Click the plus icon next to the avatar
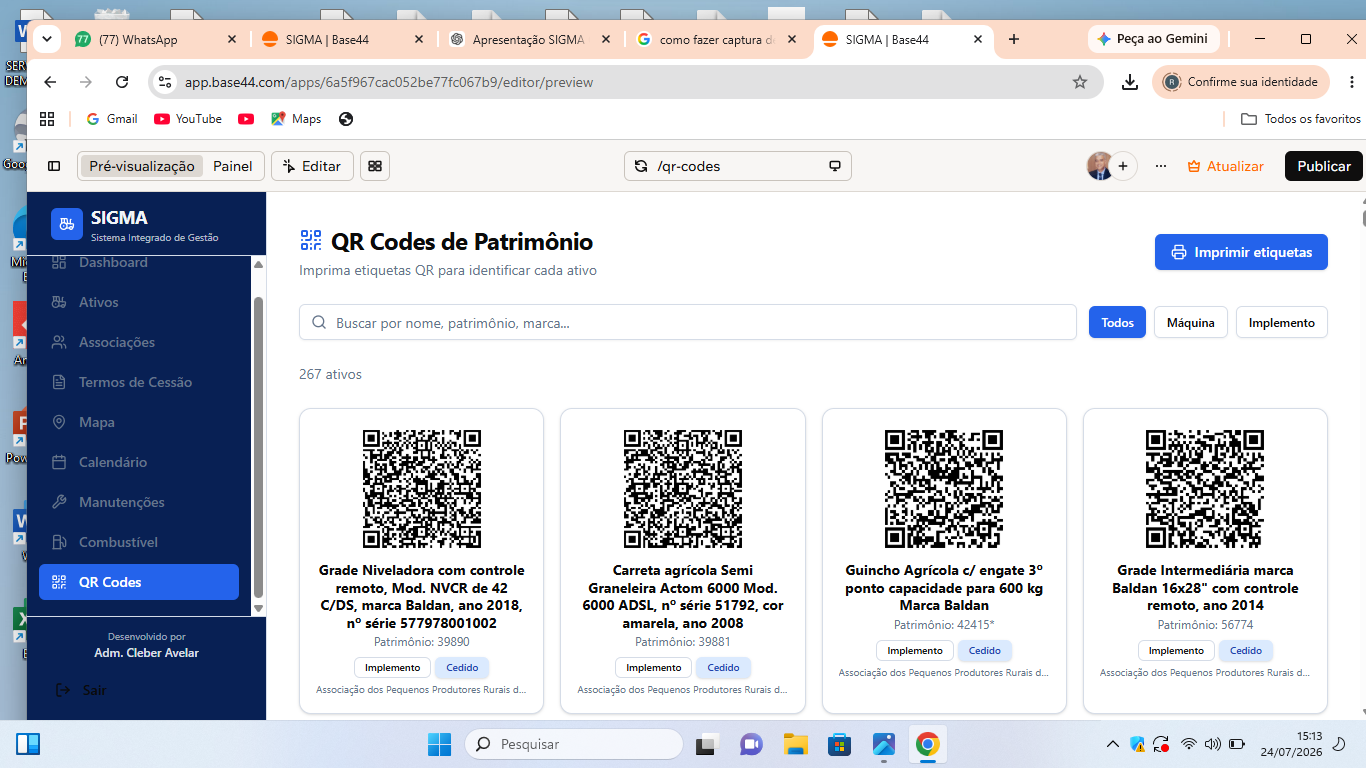The height and width of the screenshot is (768, 1366). point(1123,166)
